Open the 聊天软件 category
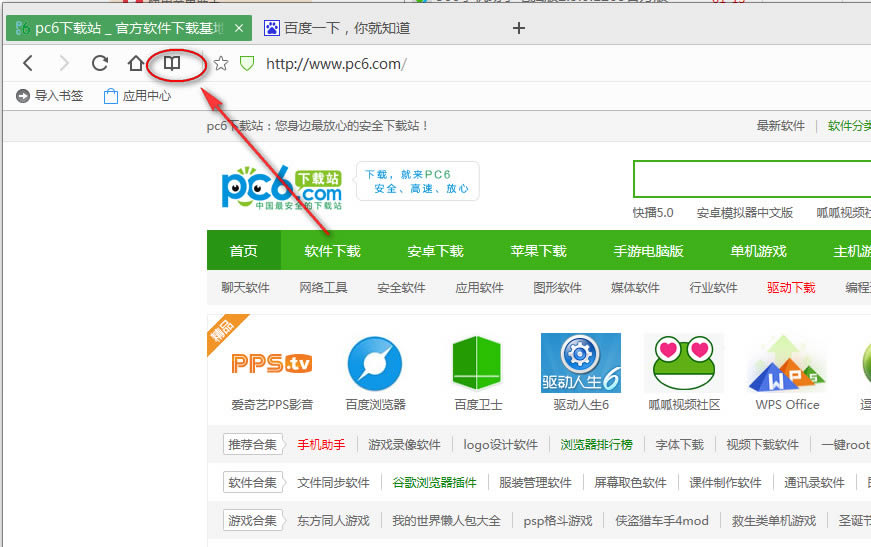871x547 pixels. pos(245,288)
